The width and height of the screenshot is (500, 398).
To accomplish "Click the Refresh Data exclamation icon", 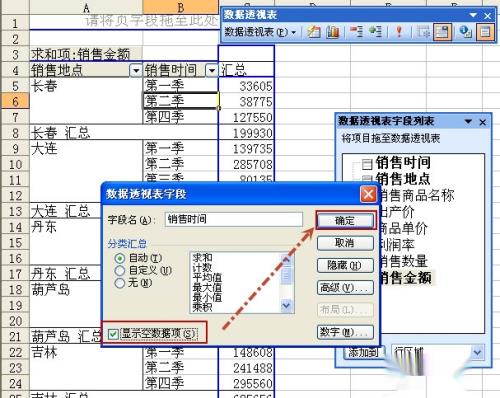I will coord(399,32).
